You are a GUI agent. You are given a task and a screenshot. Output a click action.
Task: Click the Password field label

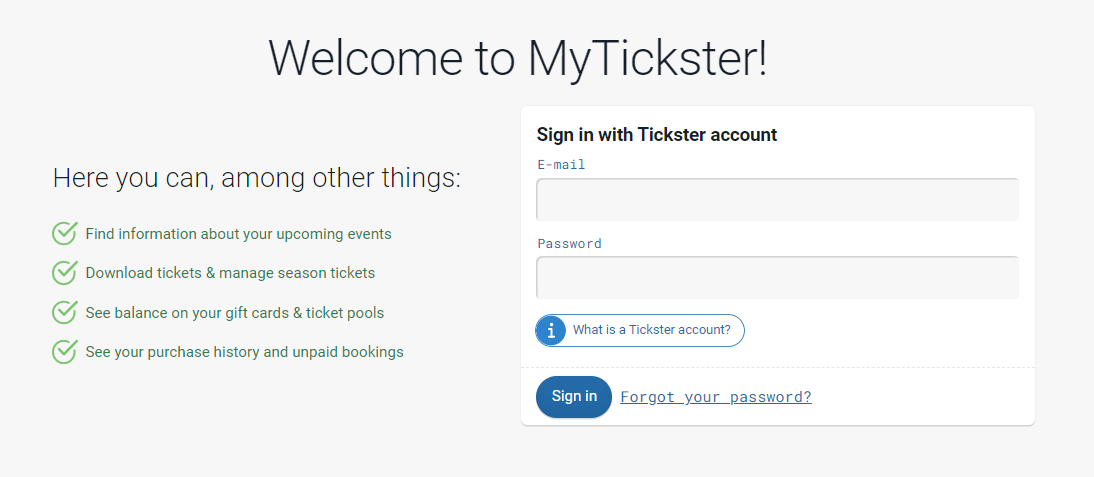pos(569,243)
